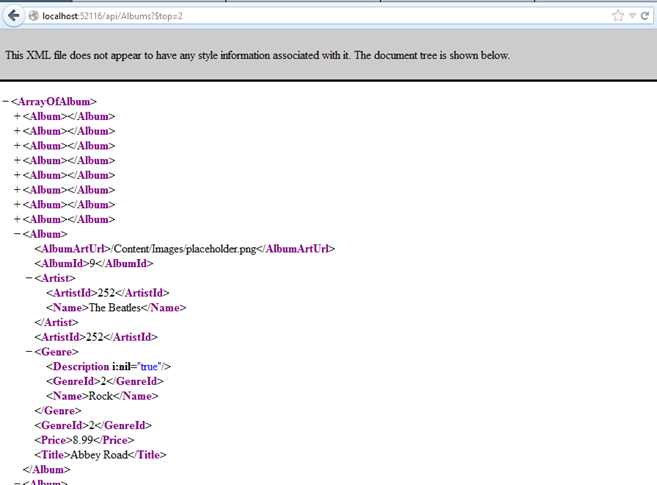The height and width of the screenshot is (485, 657).
Task: Reload the page using the refresh icon
Action: point(647,16)
